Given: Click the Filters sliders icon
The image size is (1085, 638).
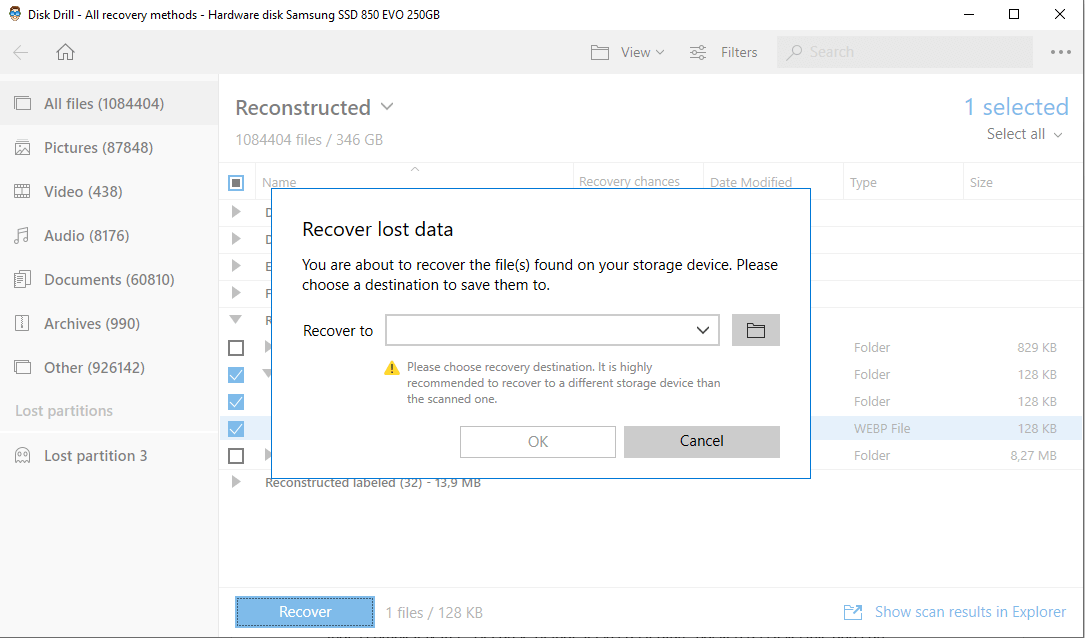Looking at the screenshot, I should 698,53.
